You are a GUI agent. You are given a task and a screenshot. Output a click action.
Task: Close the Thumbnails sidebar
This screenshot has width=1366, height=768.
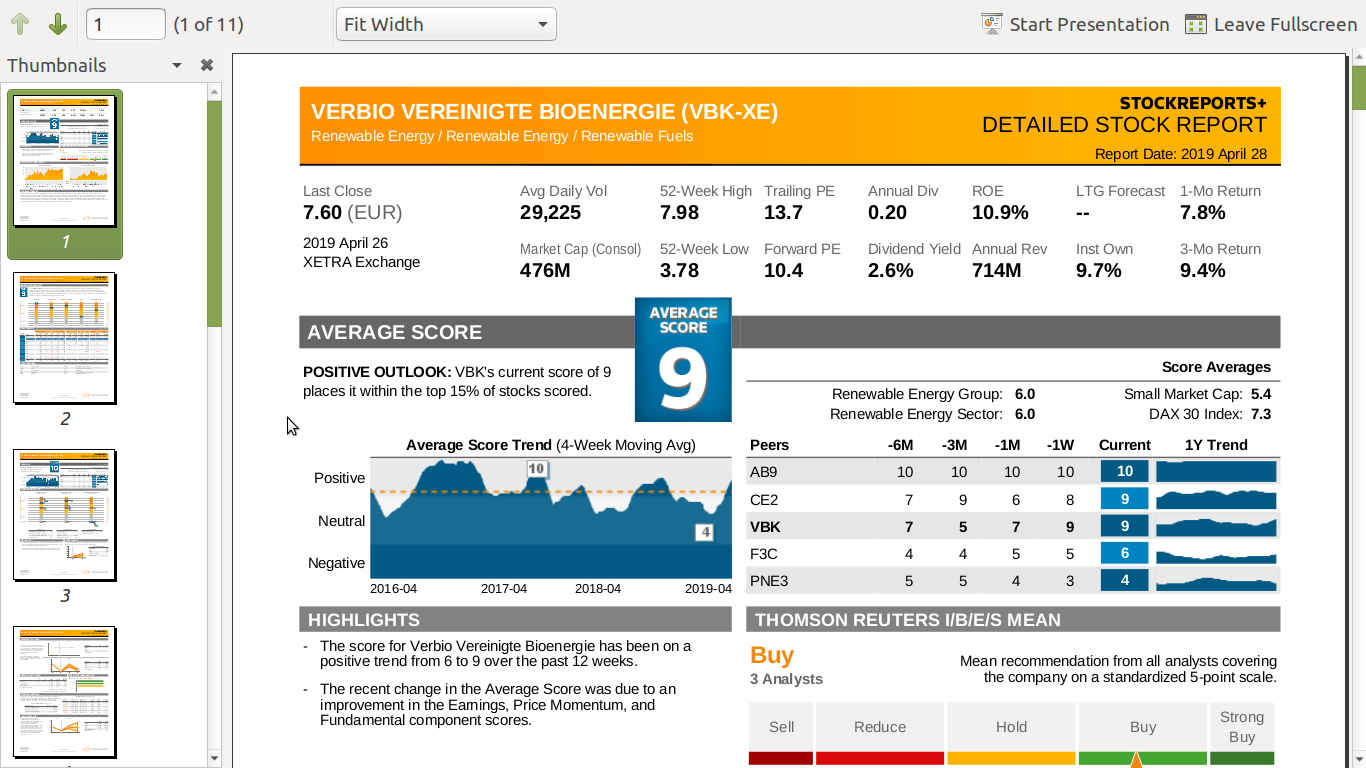point(206,65)
